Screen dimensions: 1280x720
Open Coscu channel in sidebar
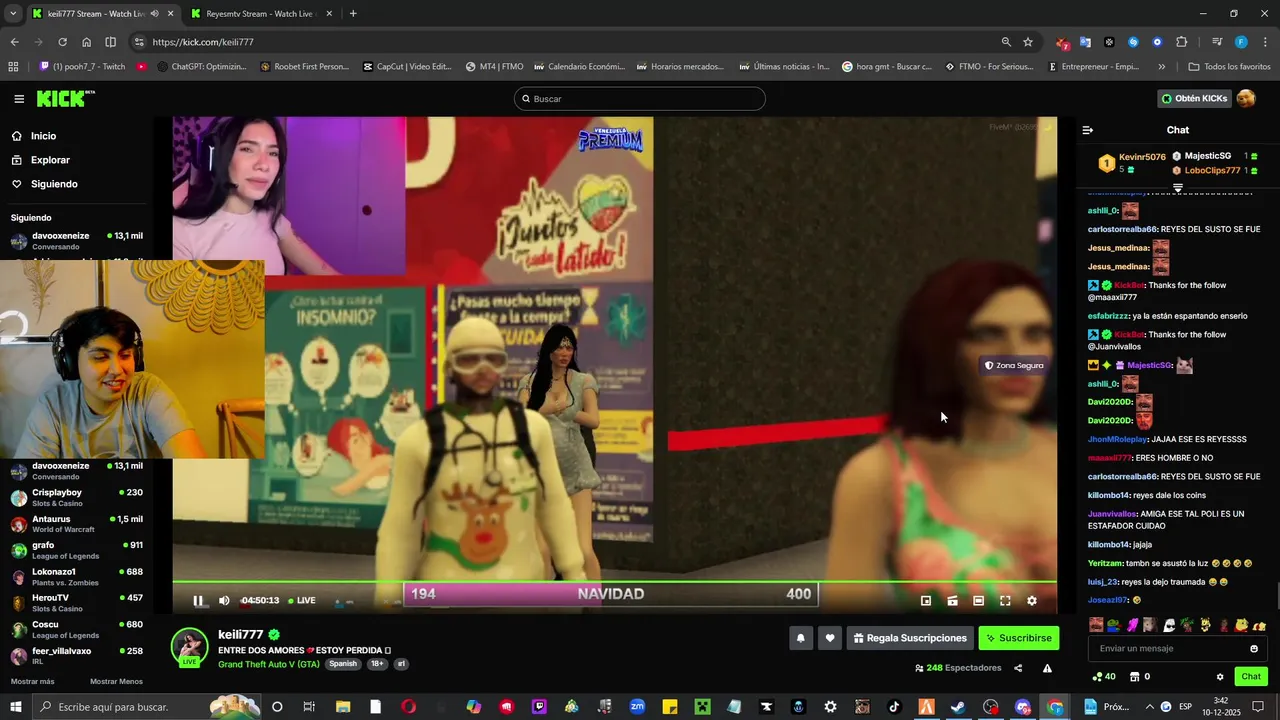point(77,629)
